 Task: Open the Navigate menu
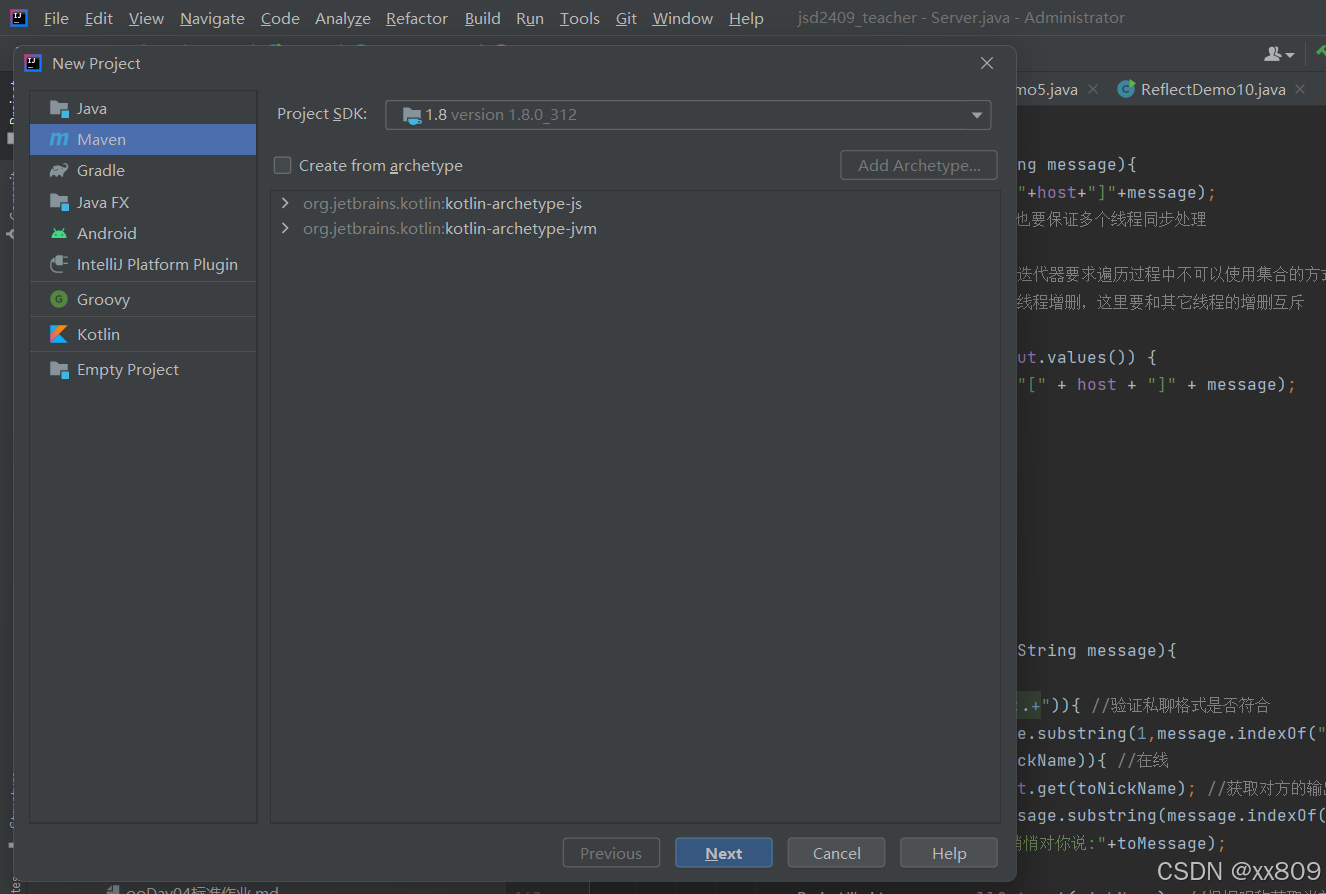212,18
